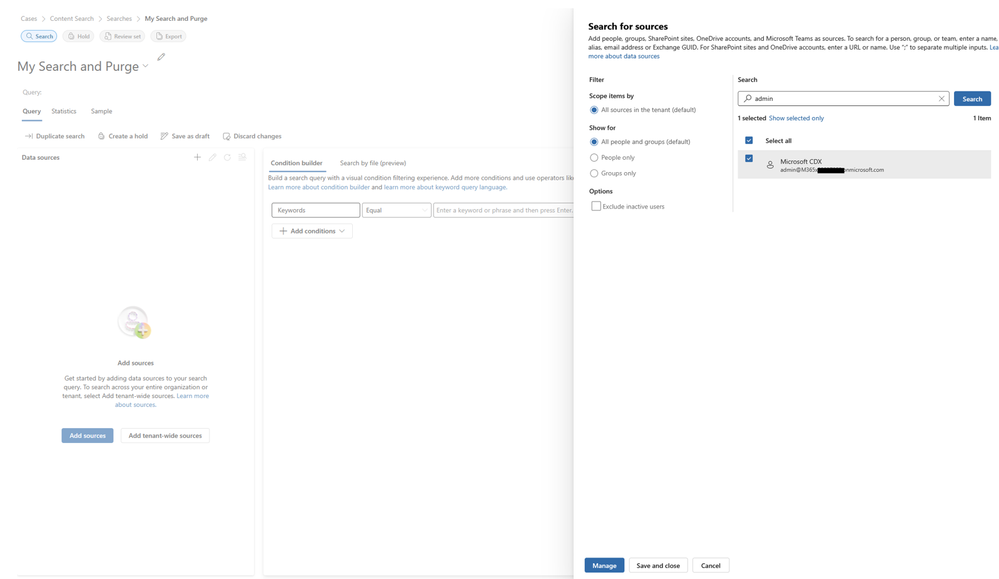Open the Condition builder tab
This screenshot has width=999, height=579.
click(296, 163)
